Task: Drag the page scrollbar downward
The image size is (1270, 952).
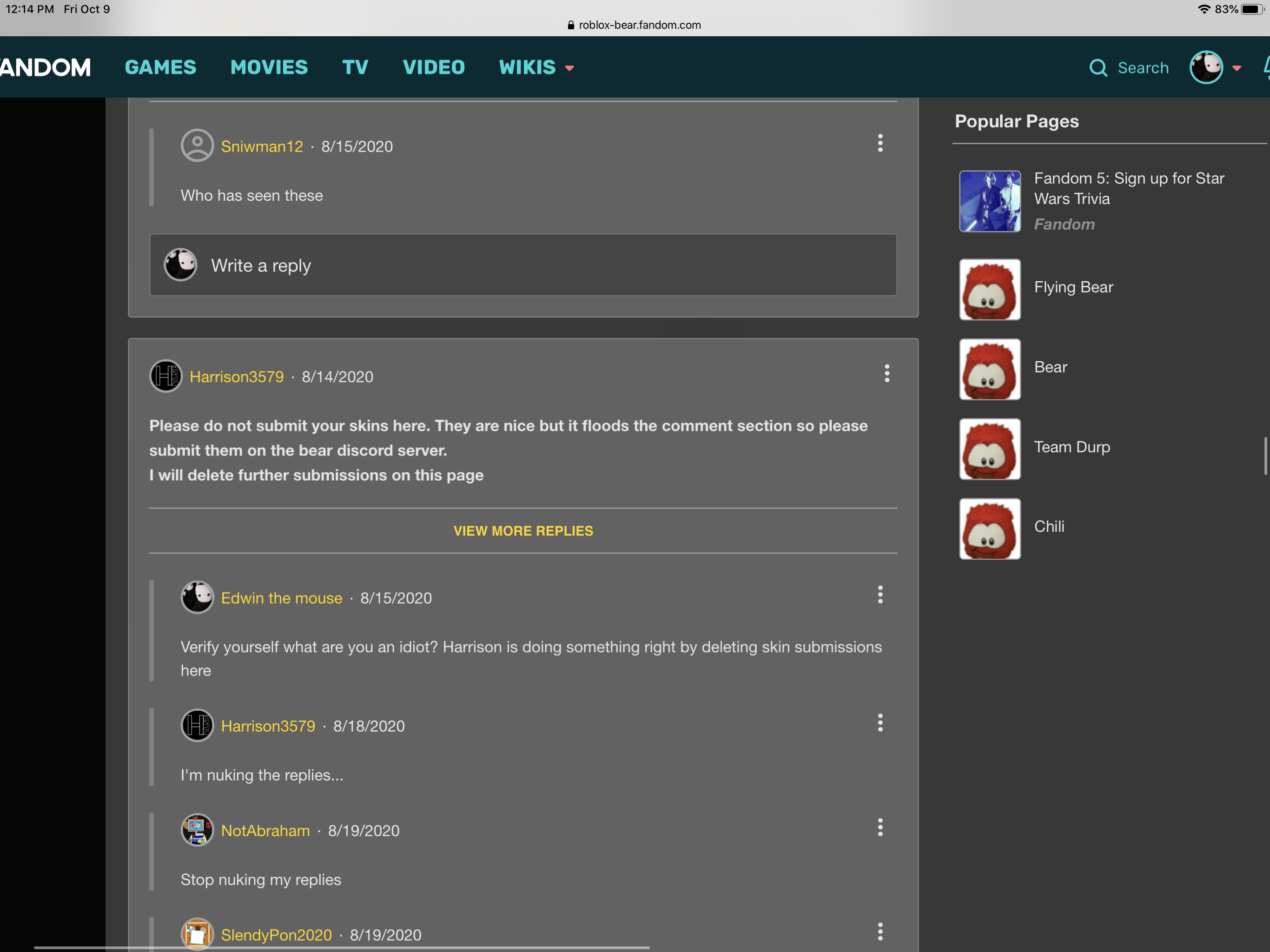Action: (x=1263, y=464)
